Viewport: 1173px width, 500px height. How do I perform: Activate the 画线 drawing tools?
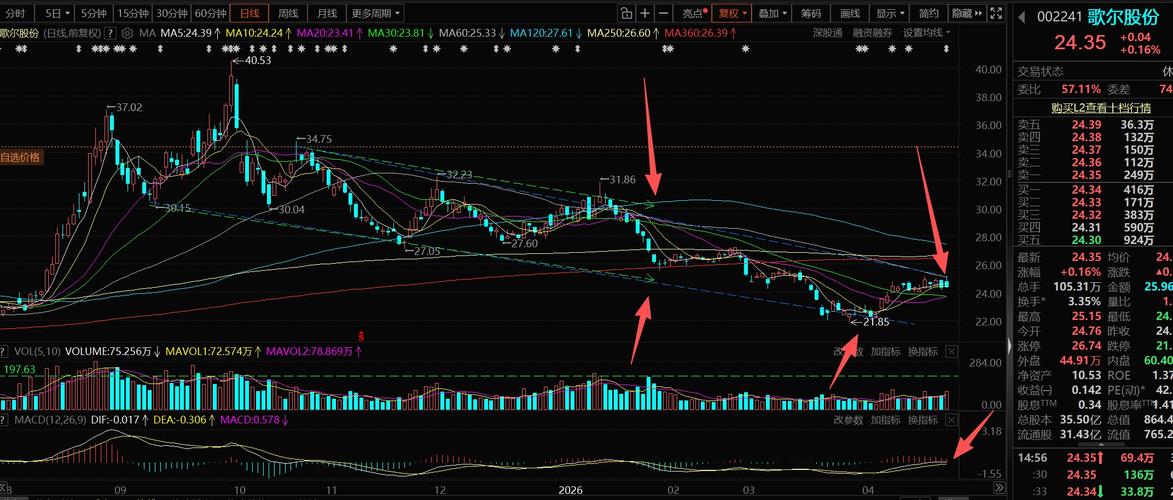[851, 13]
